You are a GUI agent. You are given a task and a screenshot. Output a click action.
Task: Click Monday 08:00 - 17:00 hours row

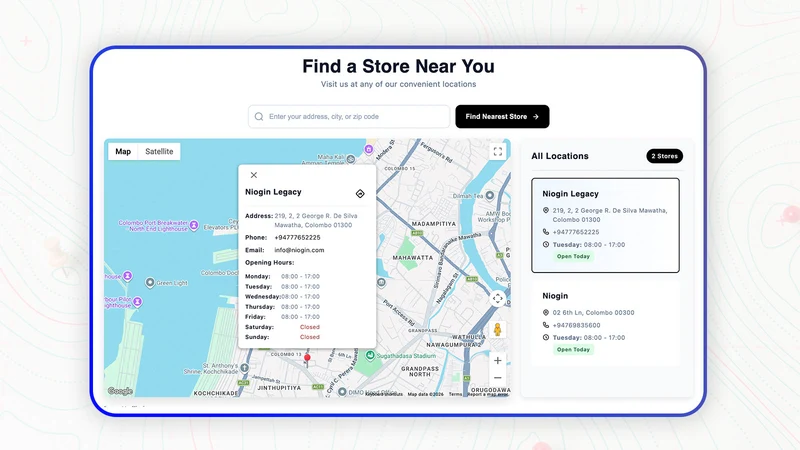tap(283, 277)
